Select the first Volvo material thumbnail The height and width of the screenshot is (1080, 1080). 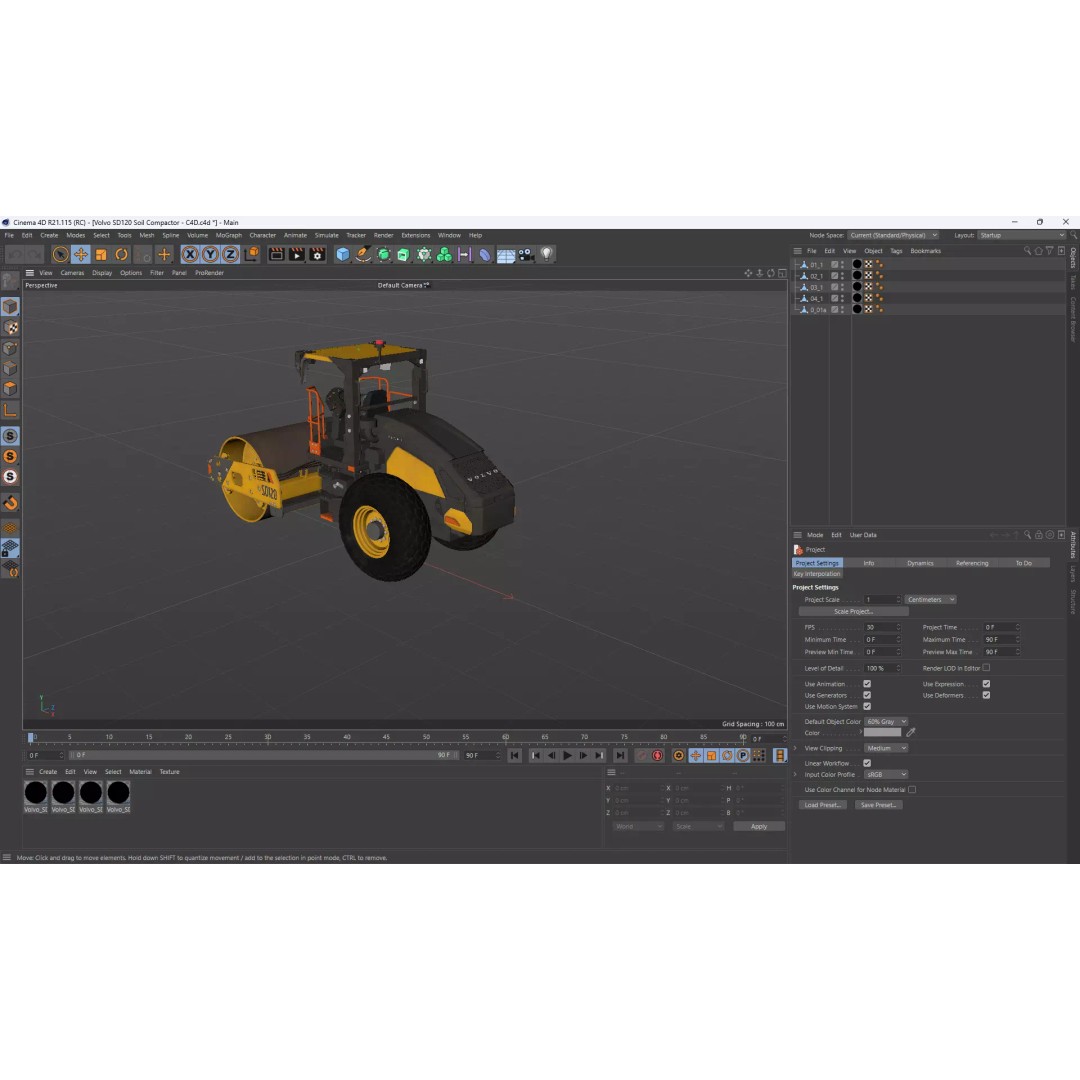(36, 793)
